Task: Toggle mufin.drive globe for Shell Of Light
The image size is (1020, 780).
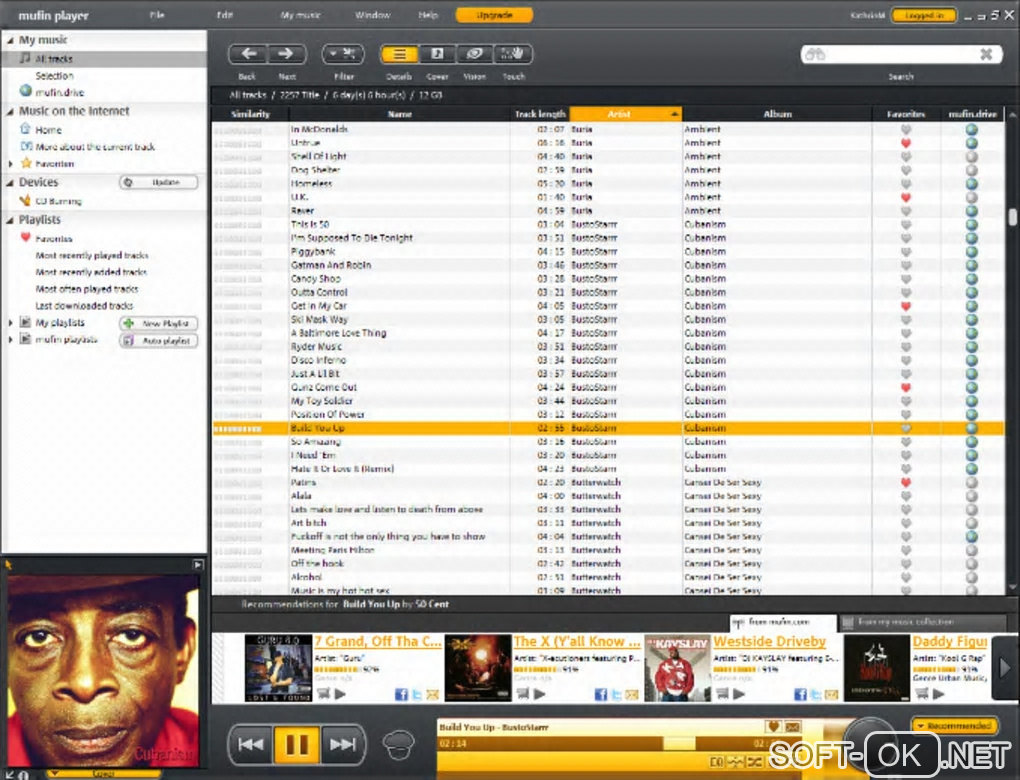Action: (x=972, y=157)
